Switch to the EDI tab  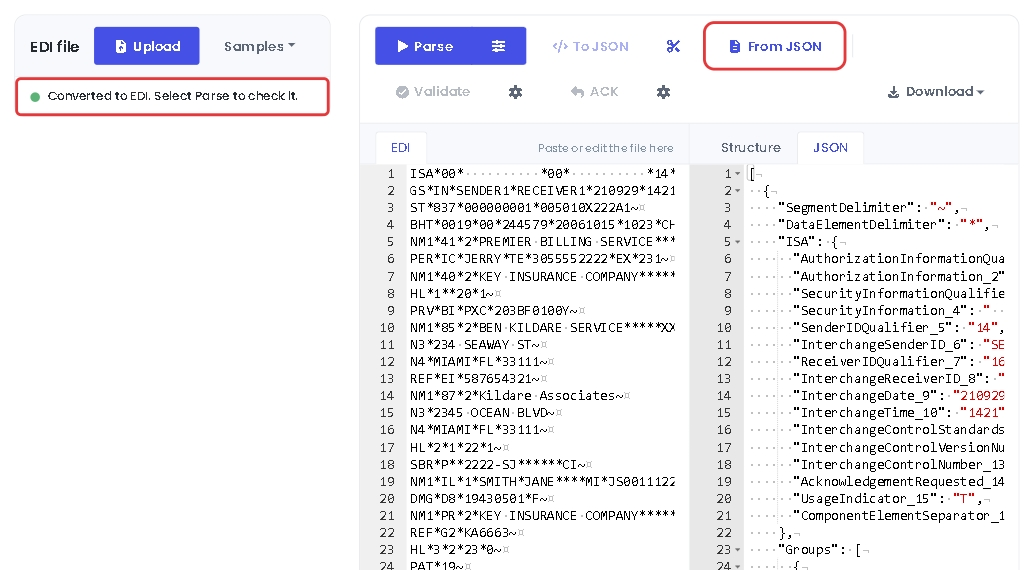[x=400, y=148]
